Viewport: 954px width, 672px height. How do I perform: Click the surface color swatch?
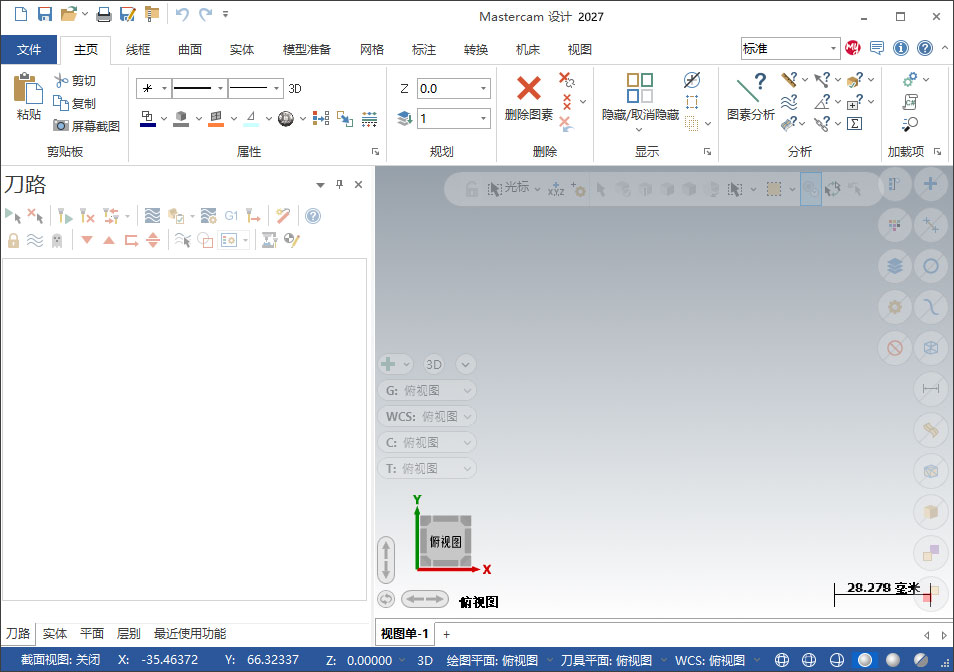point(216,118)
